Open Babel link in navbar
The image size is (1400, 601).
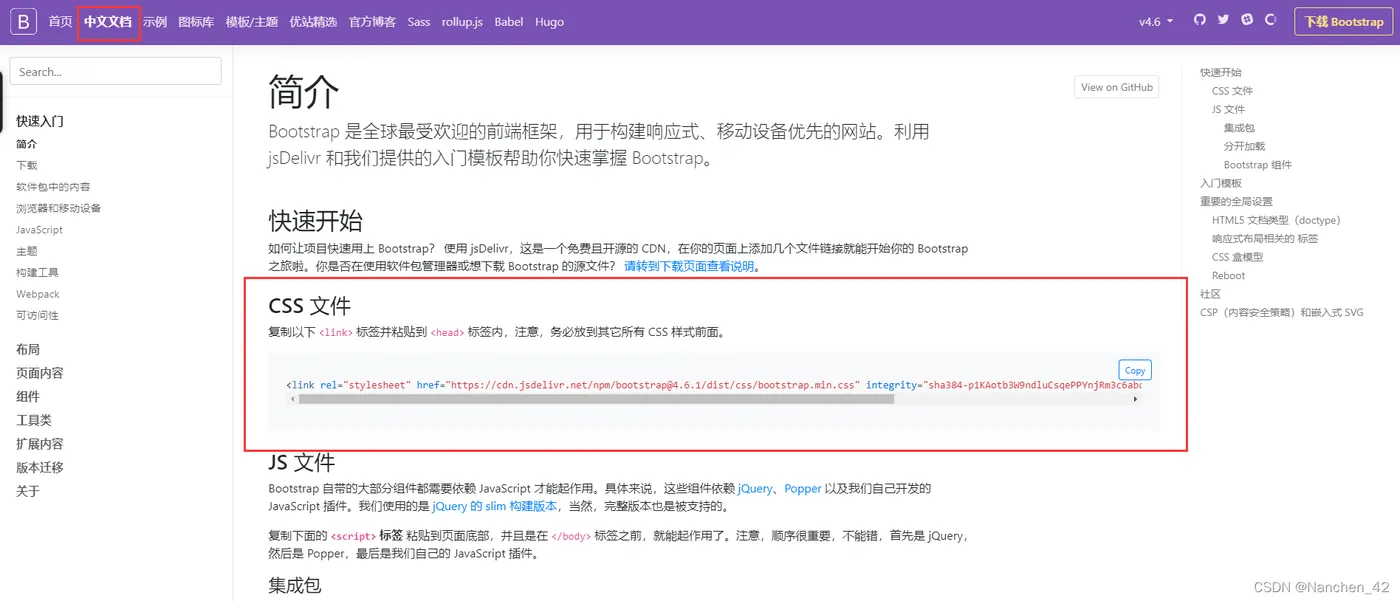point(509,21)
